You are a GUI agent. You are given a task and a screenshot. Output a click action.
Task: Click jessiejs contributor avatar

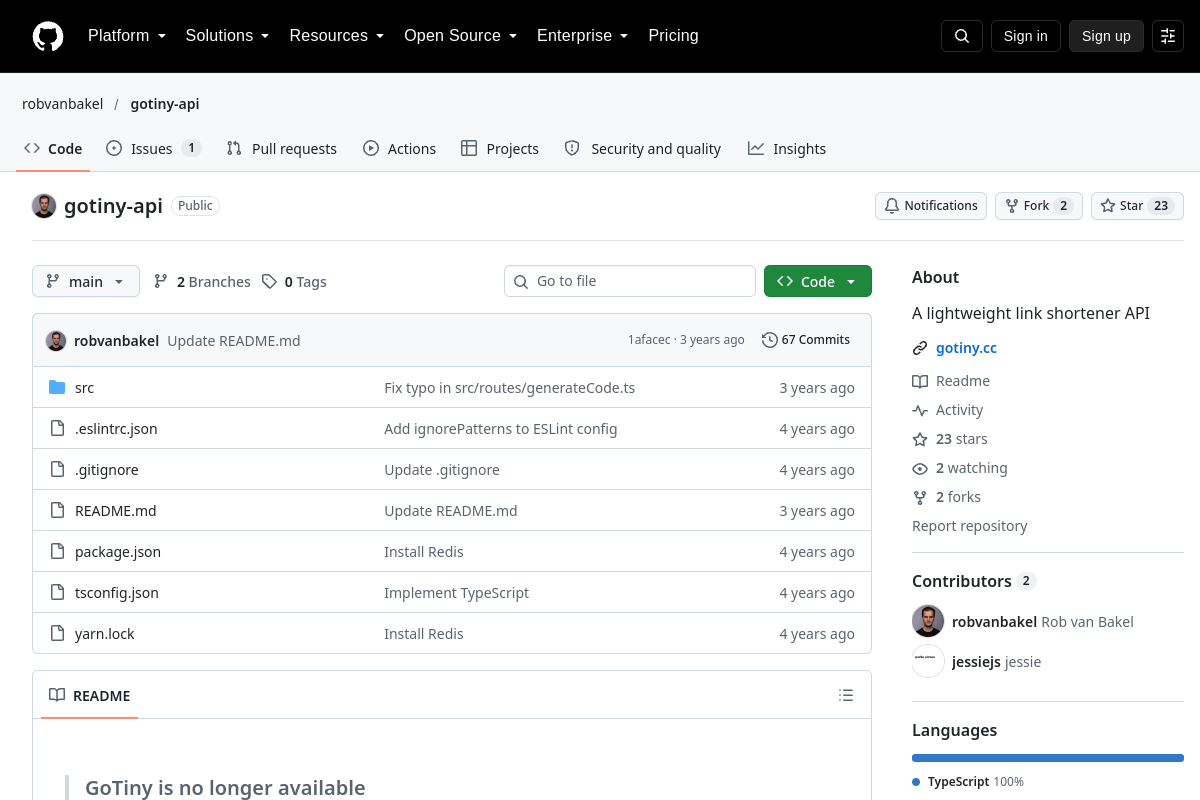[928, 661]
